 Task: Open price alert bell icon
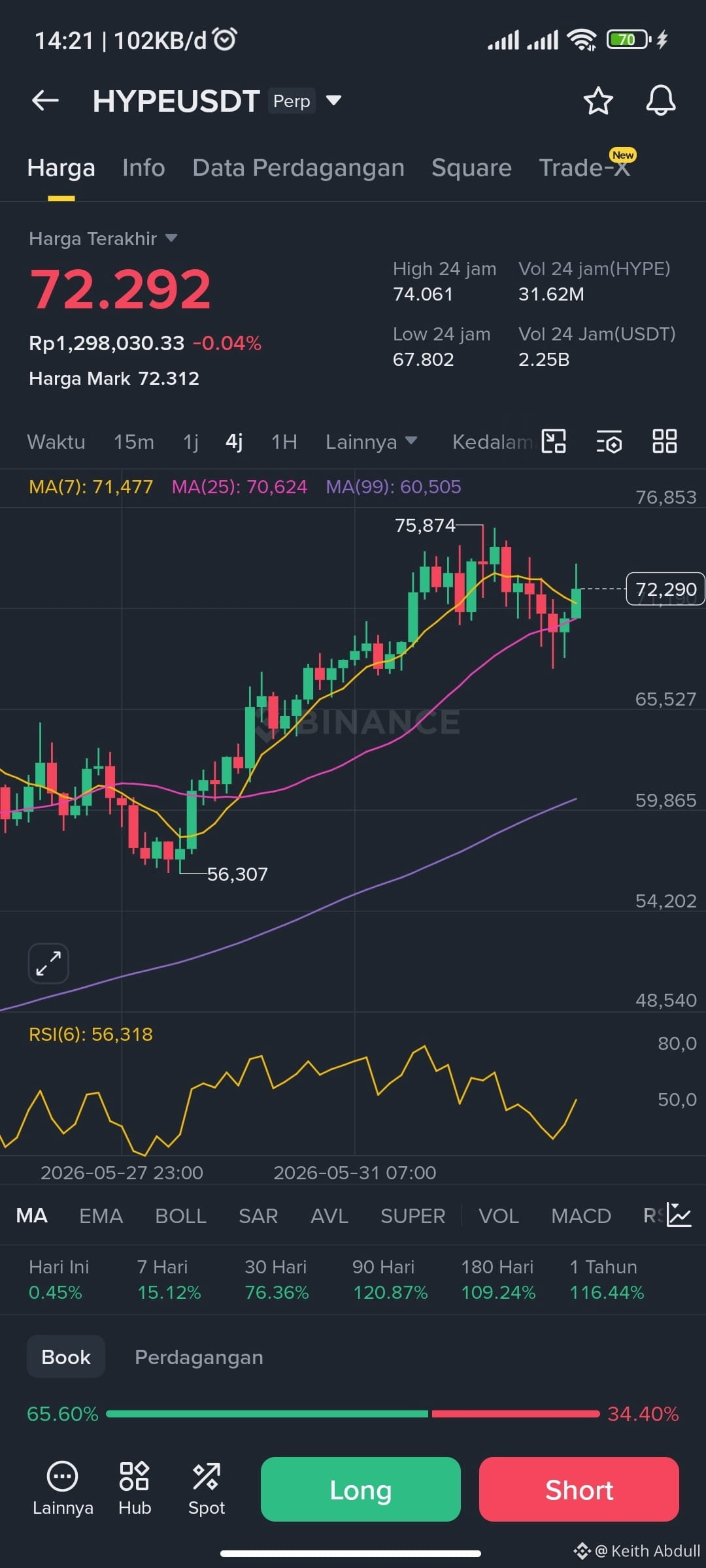660,101
